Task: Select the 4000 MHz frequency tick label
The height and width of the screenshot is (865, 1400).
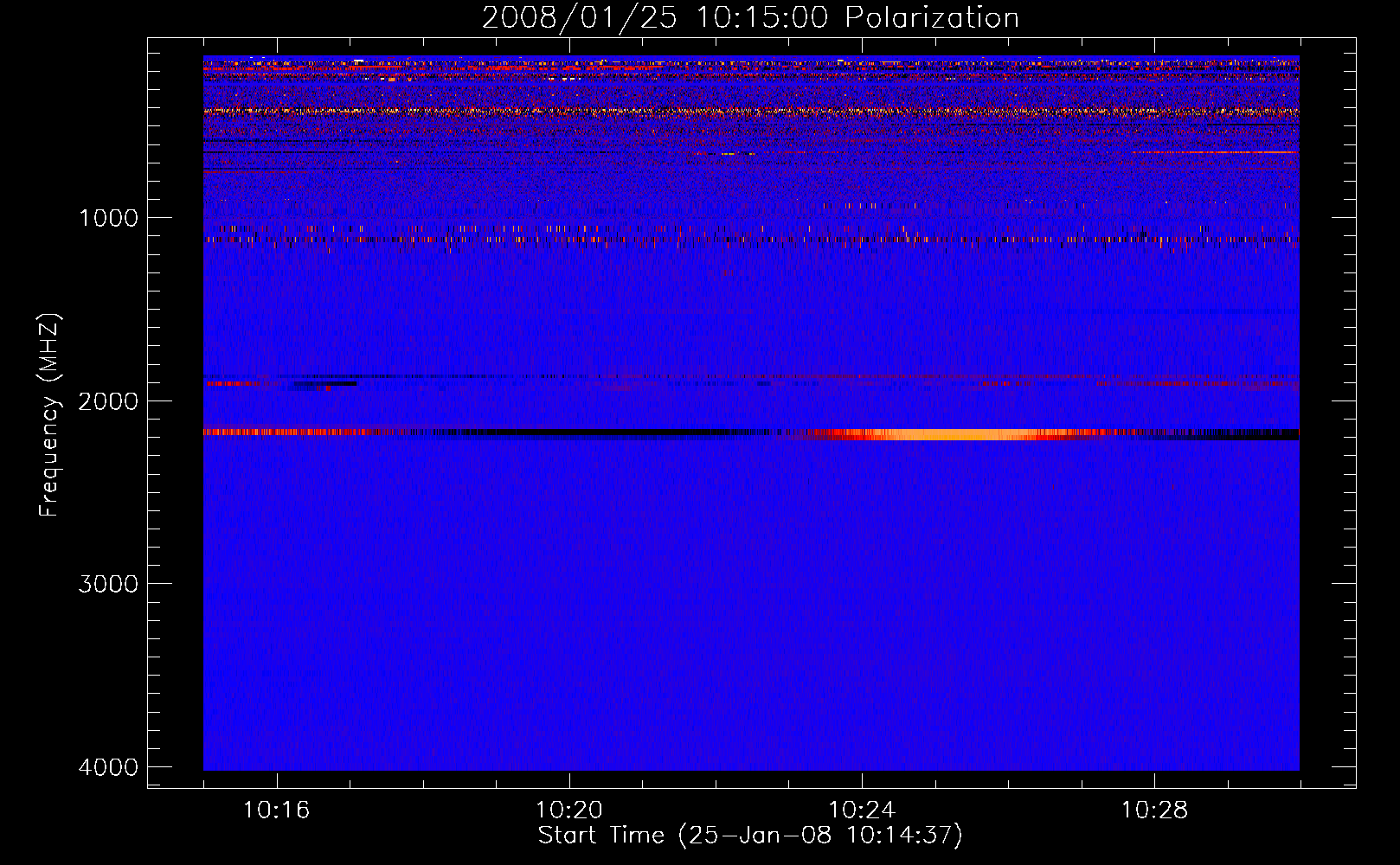Action: tap(108, 767)
